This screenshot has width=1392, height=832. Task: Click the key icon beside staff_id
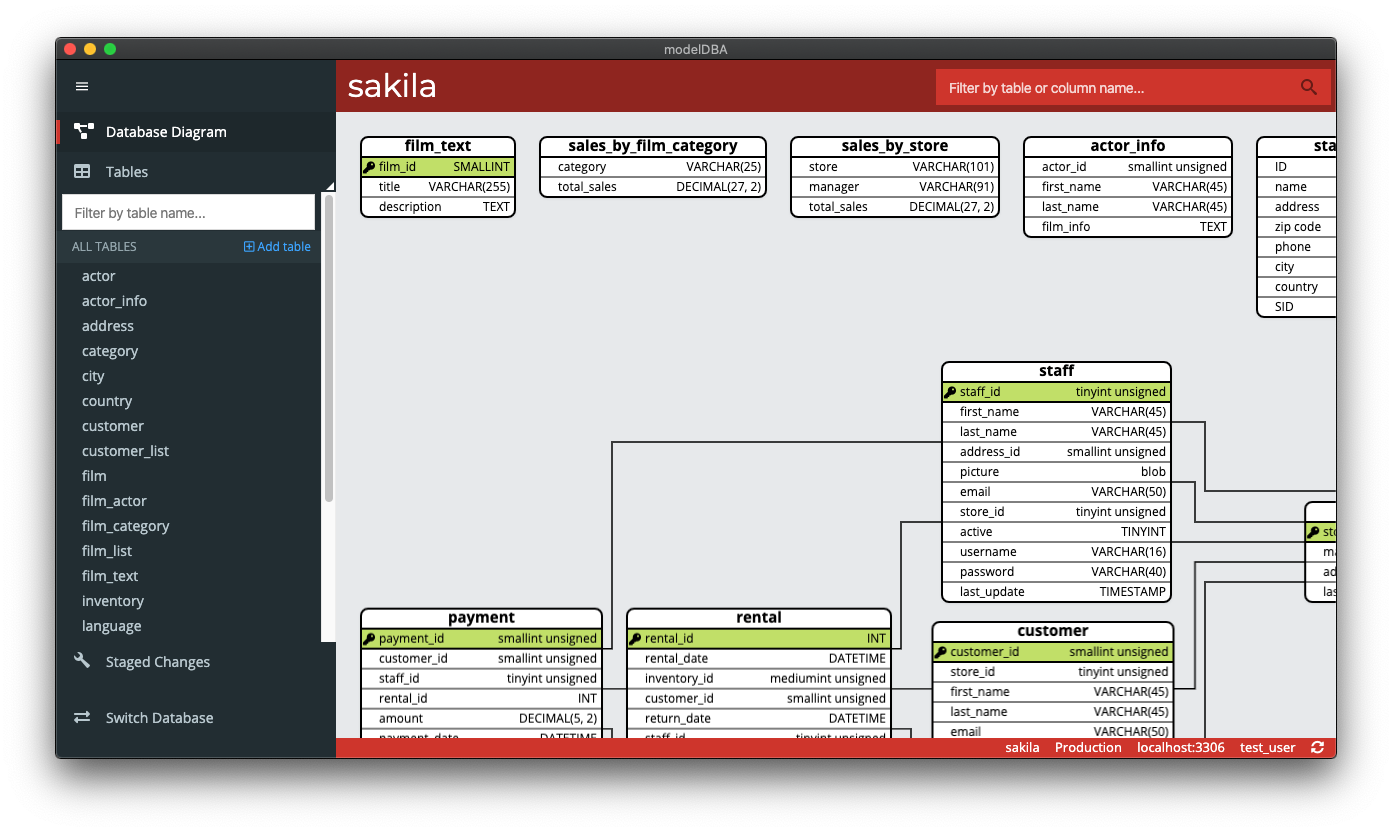[x=949, y=391]
